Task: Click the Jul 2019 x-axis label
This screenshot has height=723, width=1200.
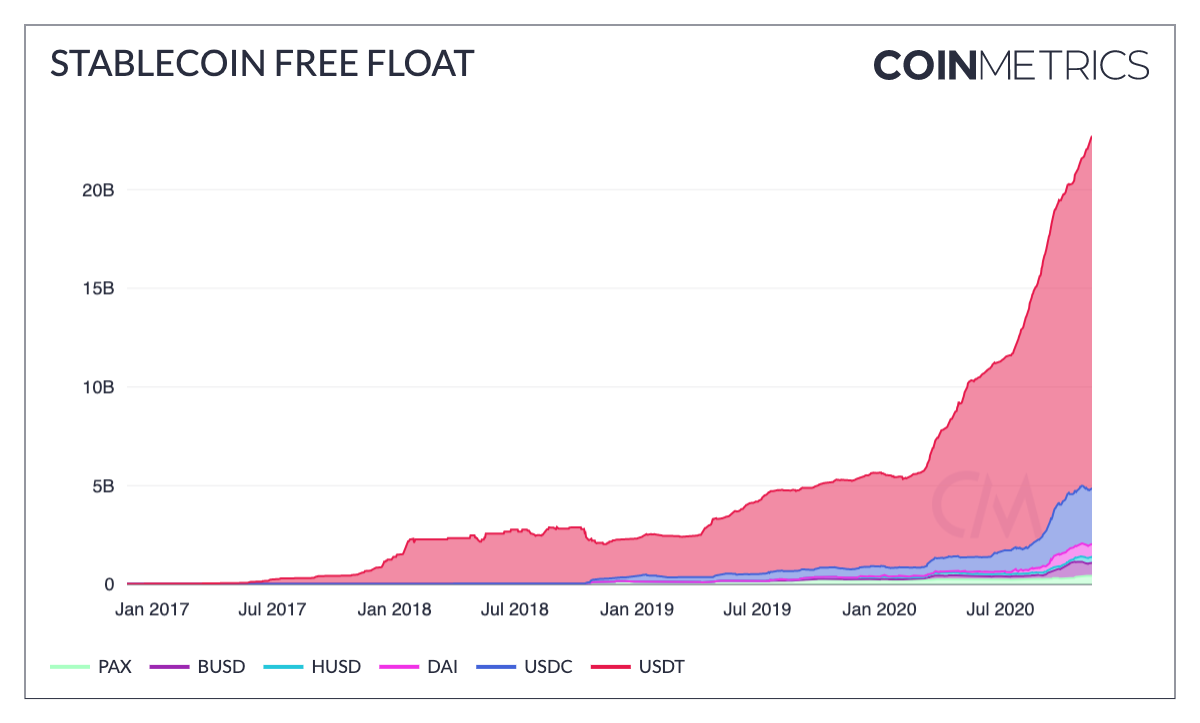Action: pyautogui.click(x=755, y=608)
